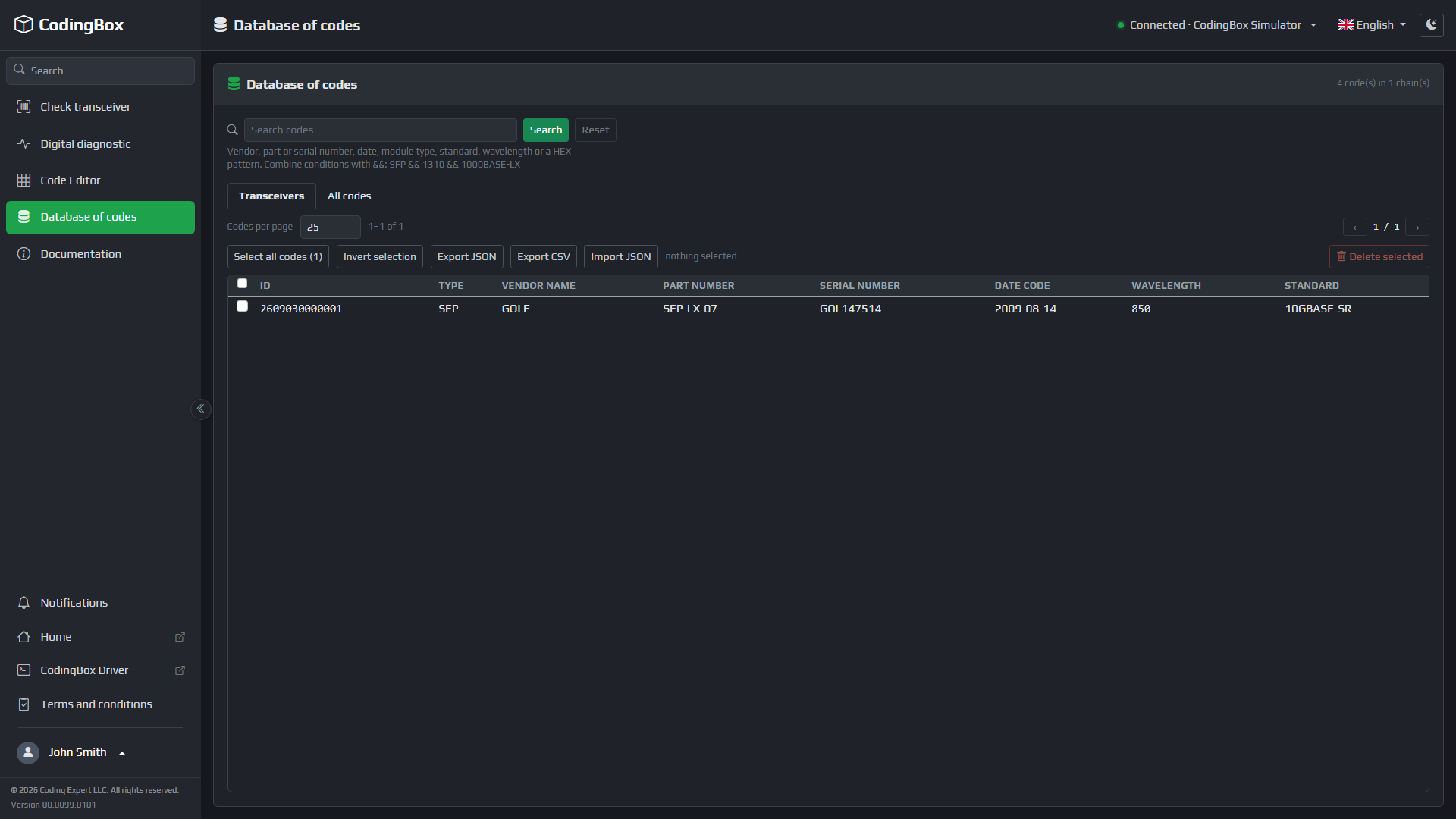Image resolution: width=1456 pixels, height=819 pixels.
Task: Click the Documentation info icon
Action: pos(24,254)
